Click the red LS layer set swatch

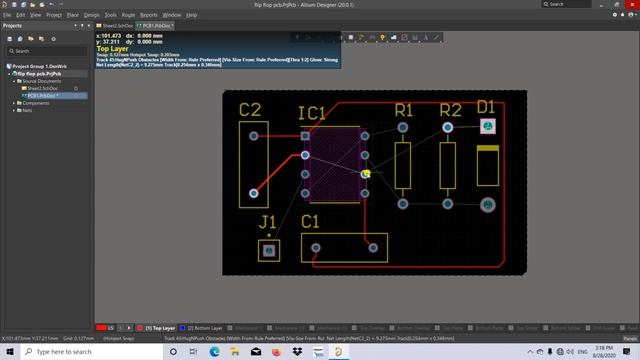point(101,328)
